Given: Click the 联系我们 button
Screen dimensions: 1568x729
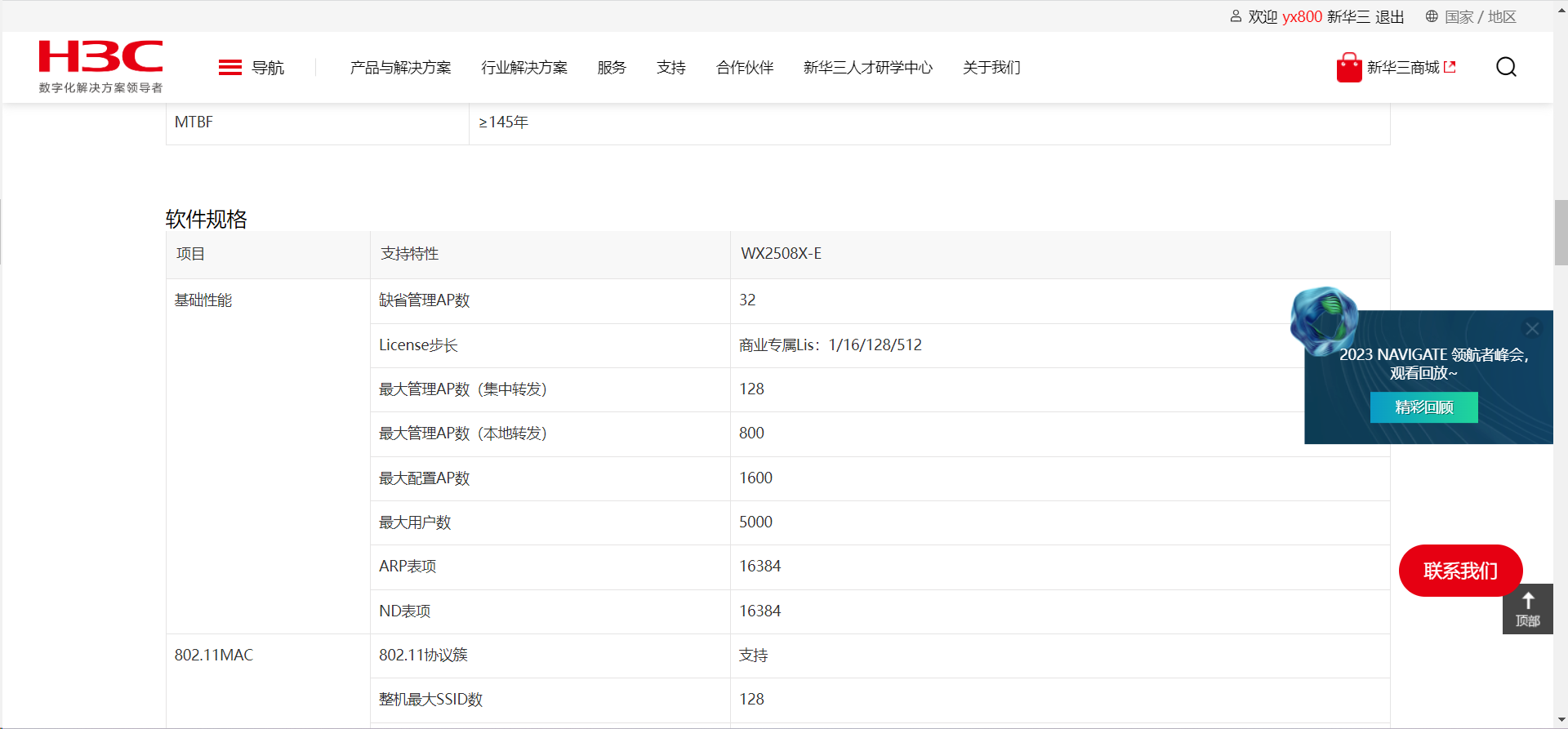Looking at the screenshot, I should point(1461,571).
